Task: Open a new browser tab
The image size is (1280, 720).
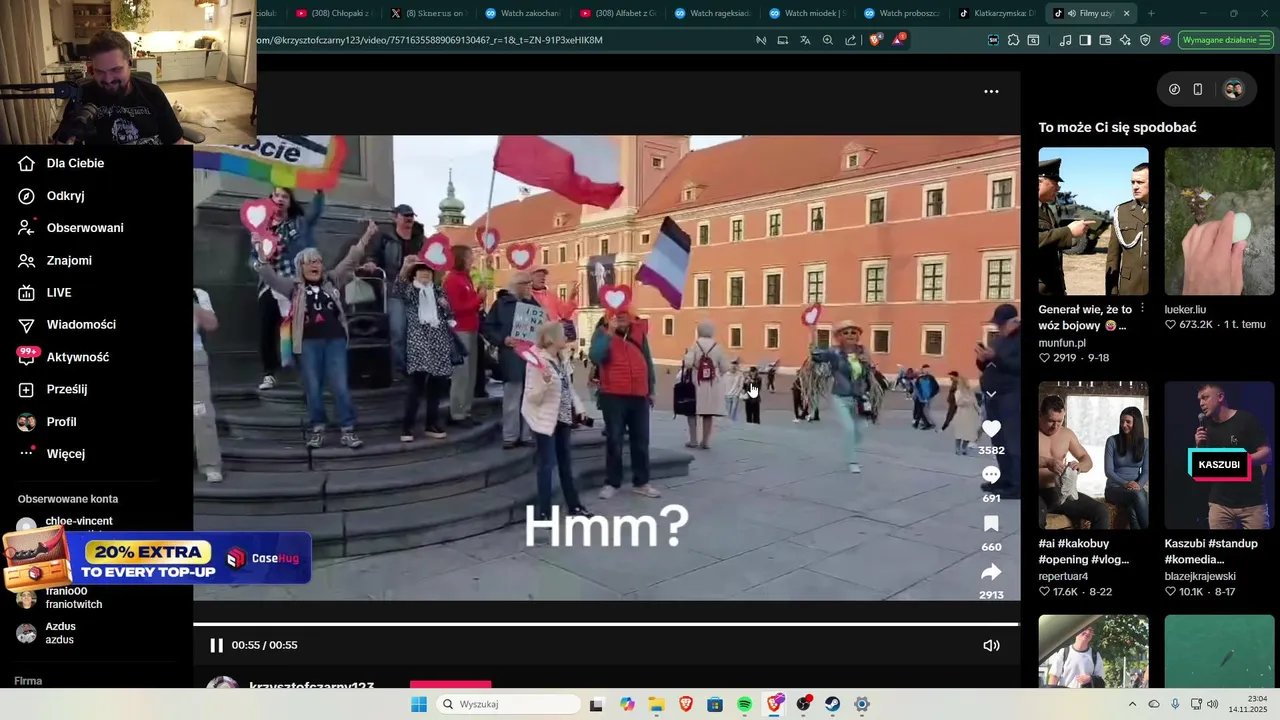Action: 1151,13
